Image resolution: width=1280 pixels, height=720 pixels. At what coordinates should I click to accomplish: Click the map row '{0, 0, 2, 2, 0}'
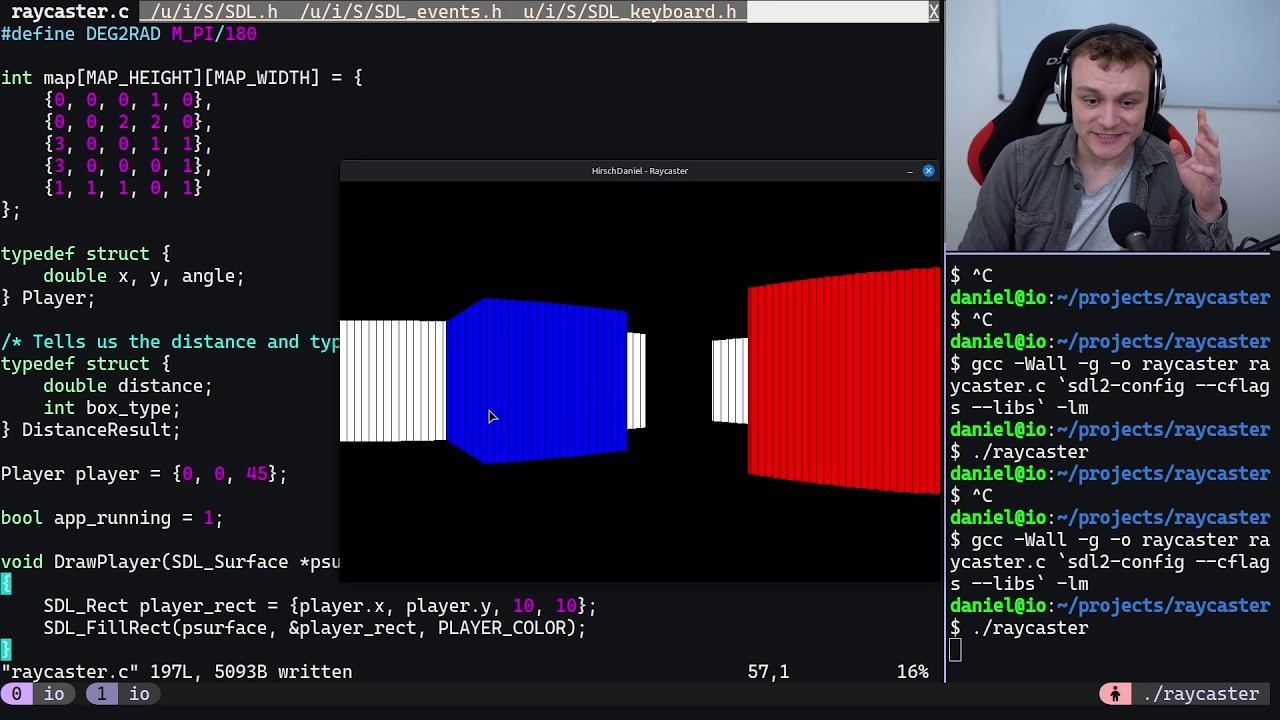click(x=128, y=122)
